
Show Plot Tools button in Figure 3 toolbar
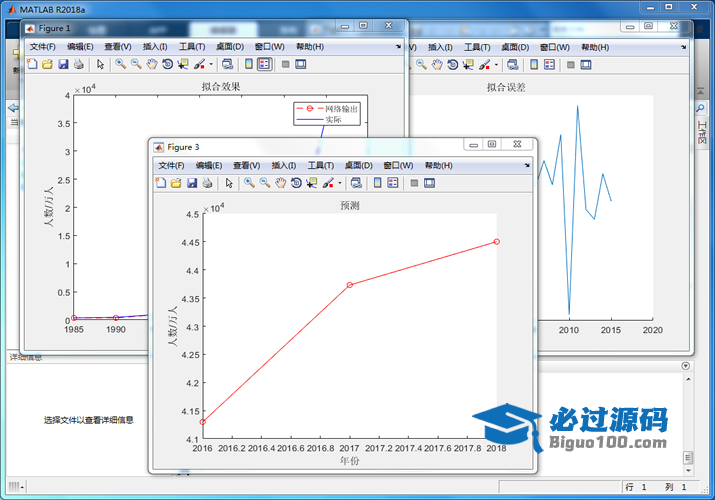429,183
